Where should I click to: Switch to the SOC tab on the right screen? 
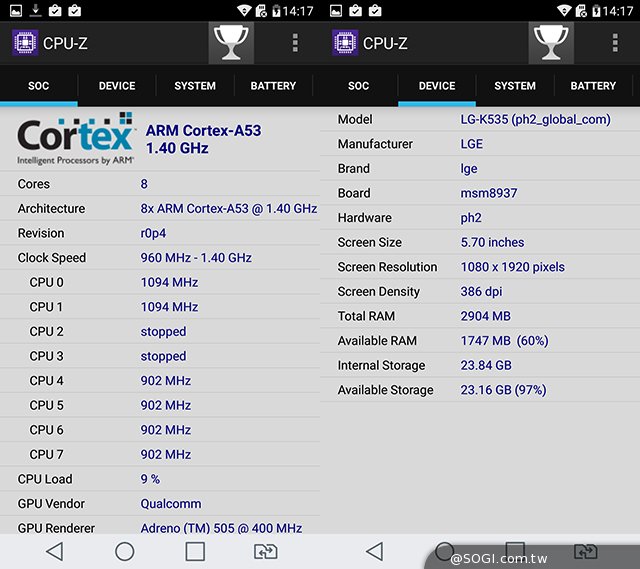(358, 86)
